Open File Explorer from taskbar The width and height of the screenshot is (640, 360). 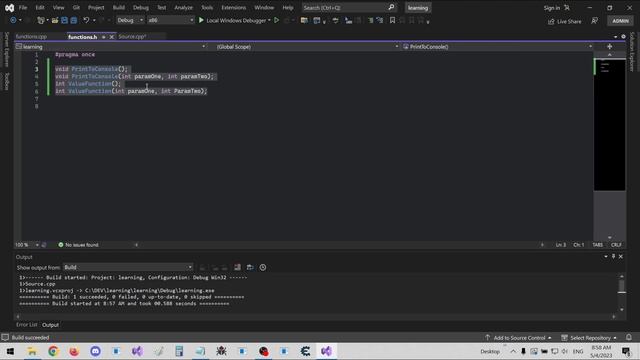coord(32,351)
